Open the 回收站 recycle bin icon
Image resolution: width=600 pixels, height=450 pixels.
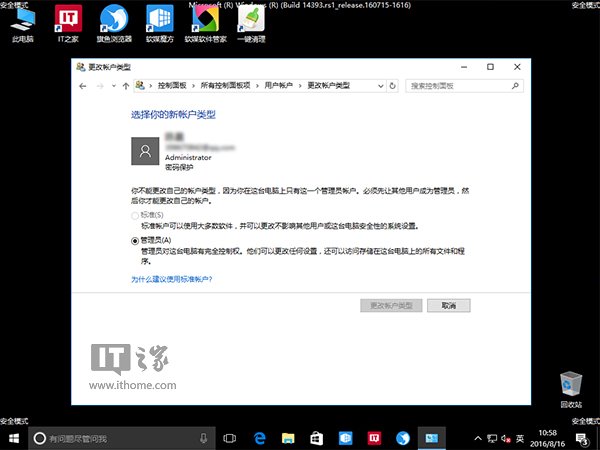570,386
